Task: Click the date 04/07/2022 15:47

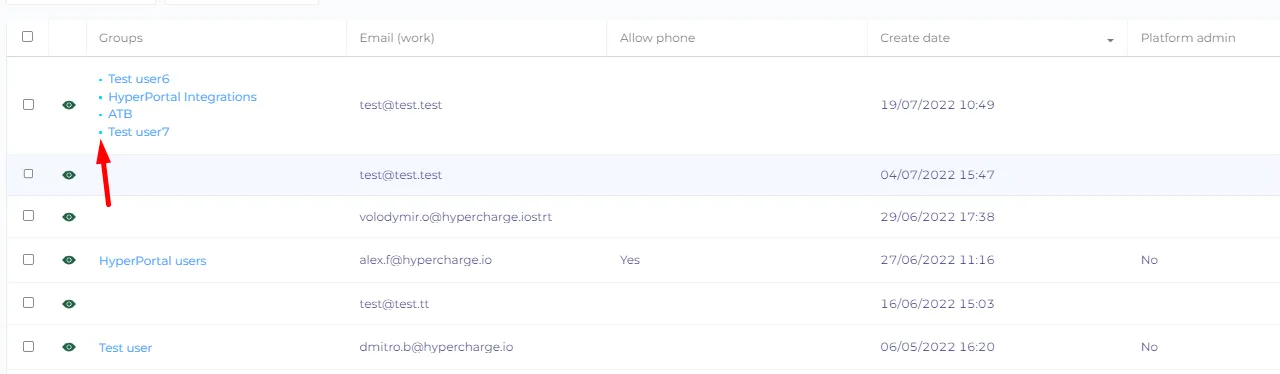Action: (x=937, y=175)
